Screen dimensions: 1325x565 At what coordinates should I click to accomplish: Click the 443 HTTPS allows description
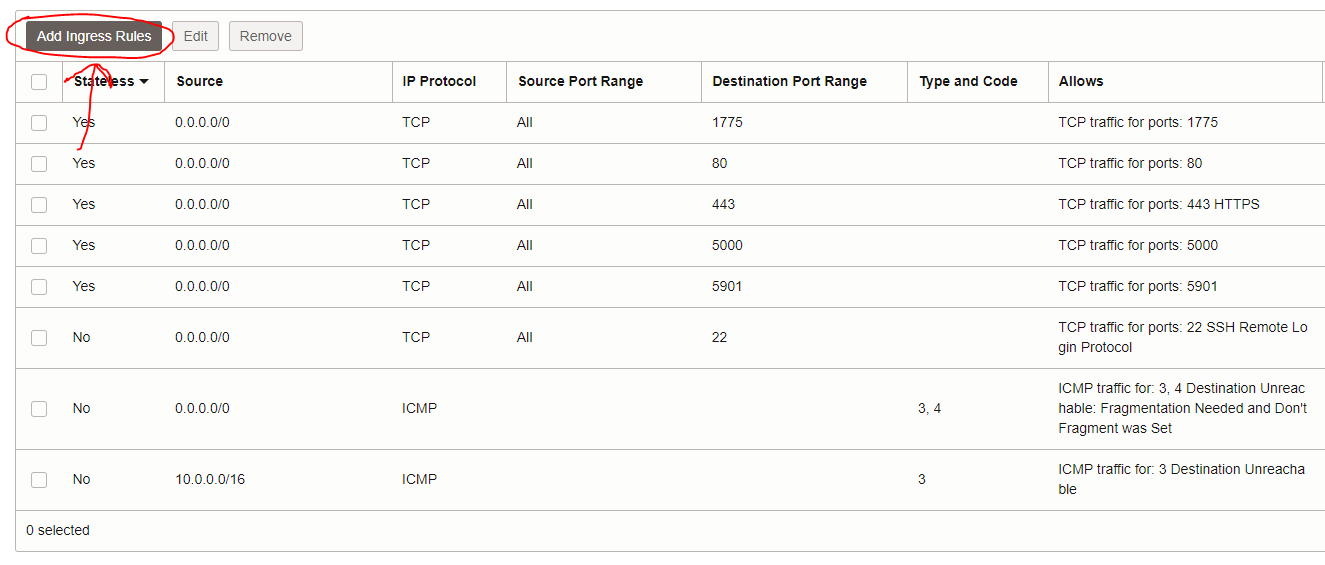pyautogui.click(x=1158, y=204)
